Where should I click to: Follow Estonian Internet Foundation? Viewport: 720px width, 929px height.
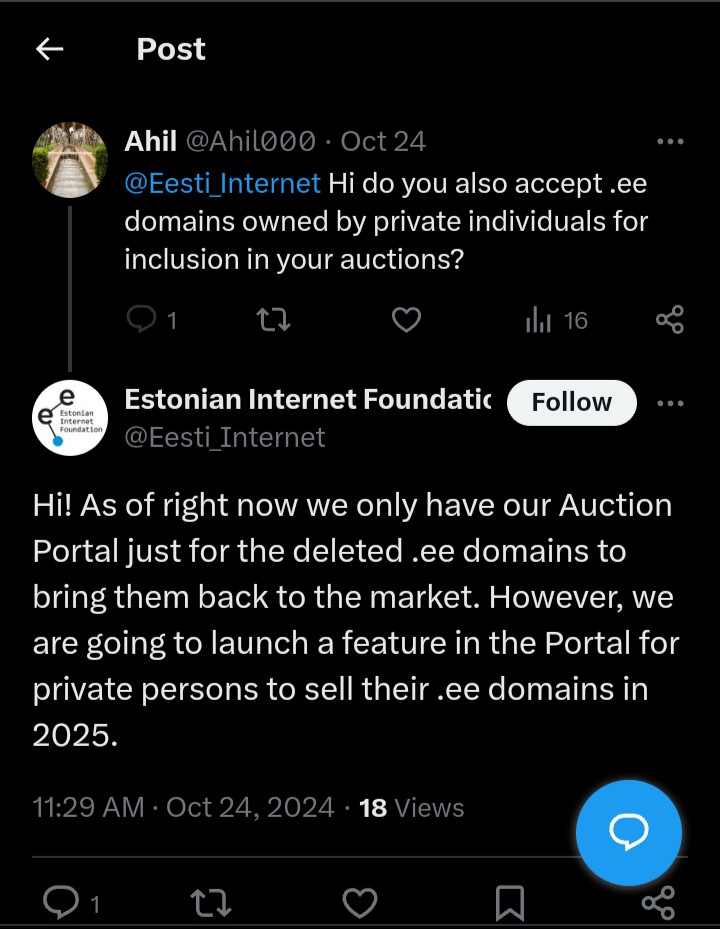[572, 402]
